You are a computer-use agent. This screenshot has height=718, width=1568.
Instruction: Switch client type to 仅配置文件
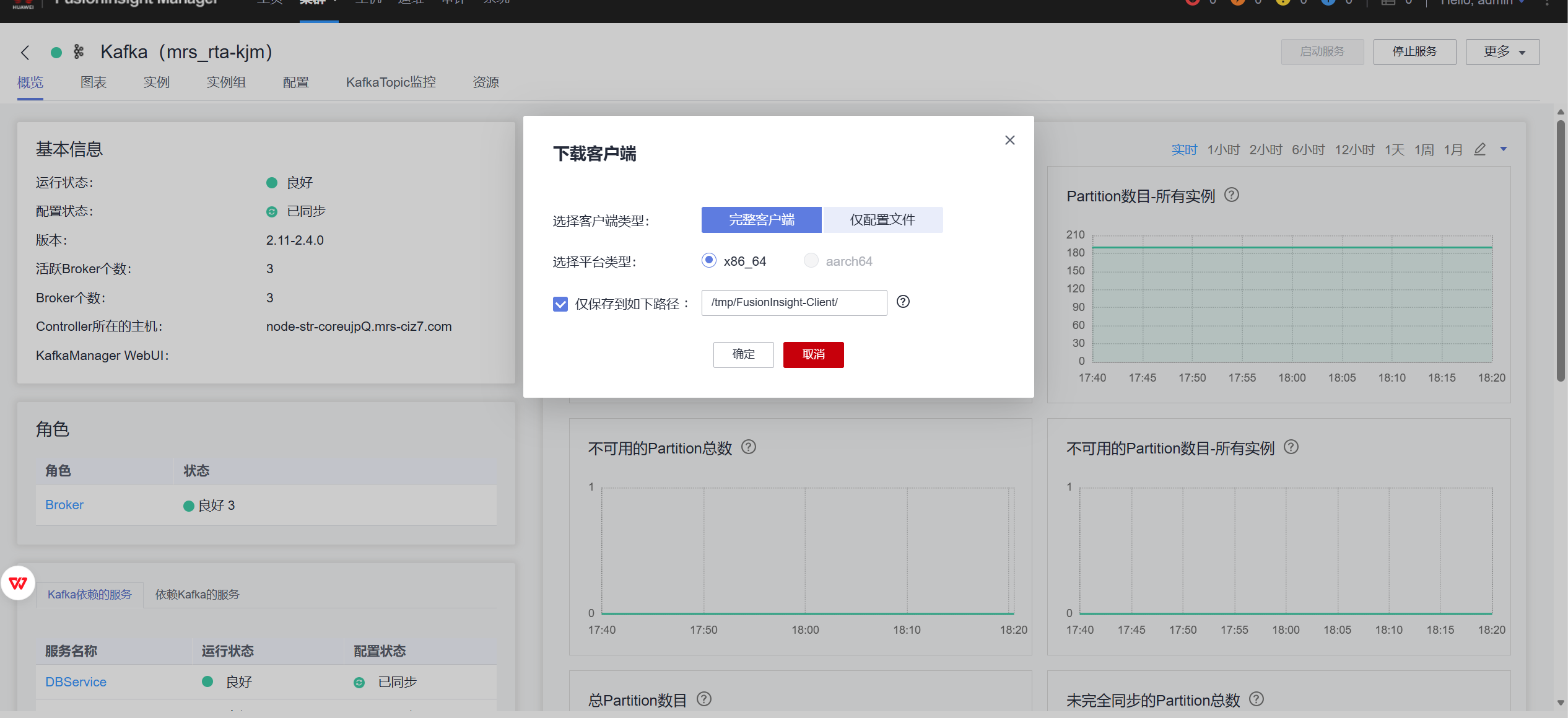(x=882, y=219)
